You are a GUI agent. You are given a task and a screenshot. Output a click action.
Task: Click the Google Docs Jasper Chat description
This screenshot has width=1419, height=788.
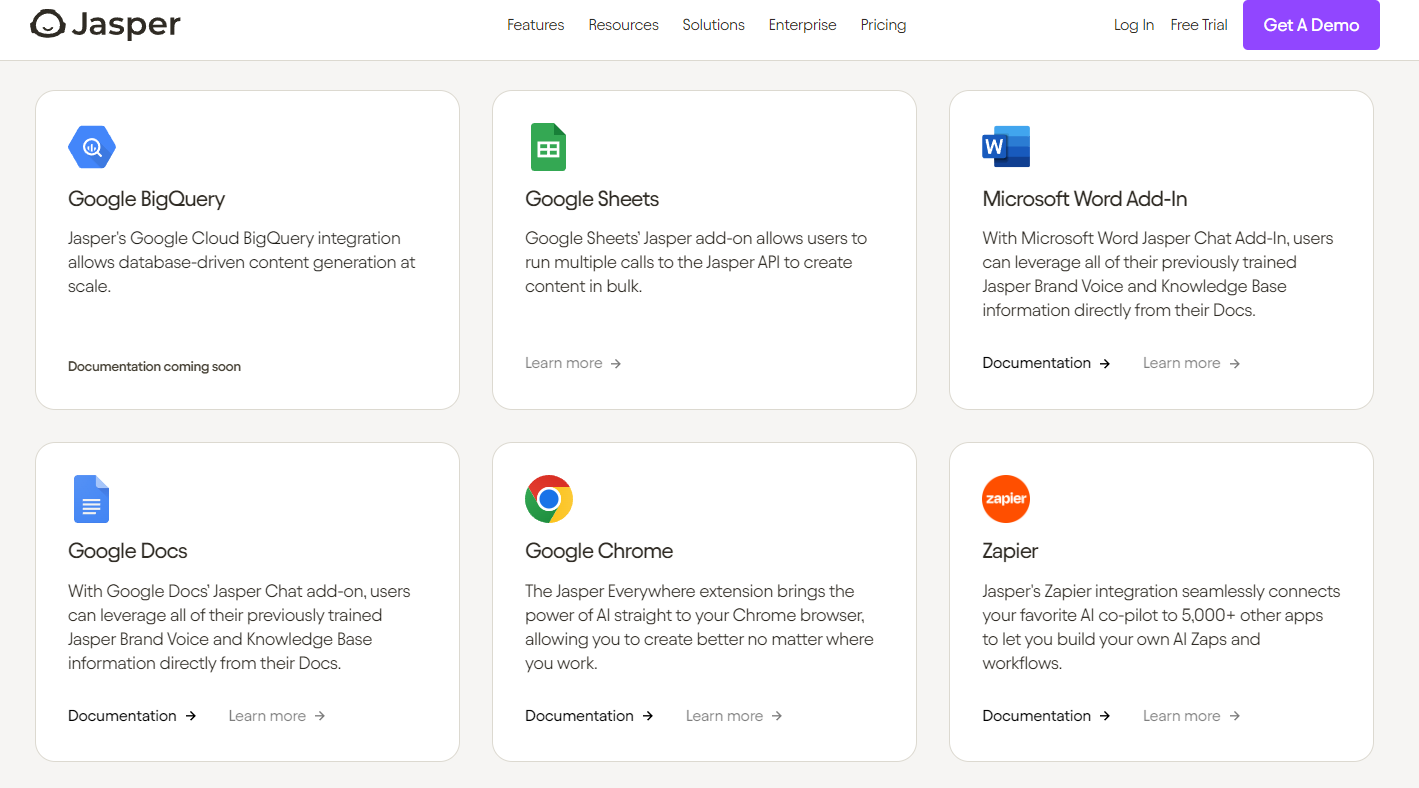pyautogui.click(x=239, y=627)
